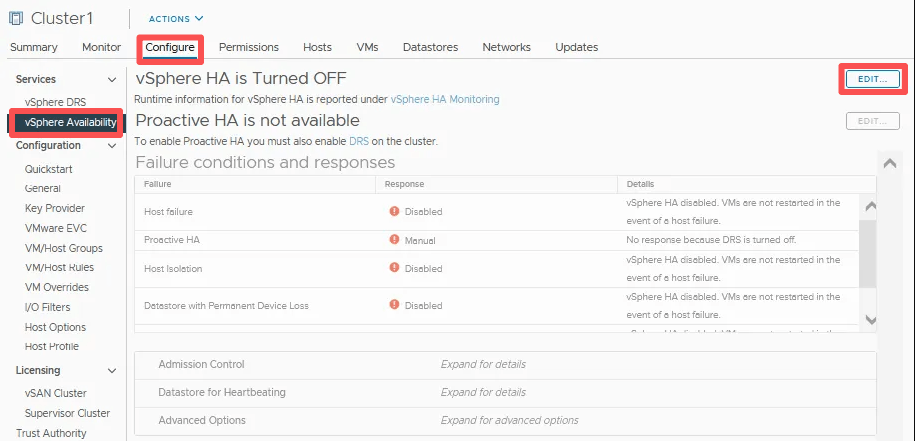The image size is (915, 441).
Task: Click Datastore with Permanent Device Loss warning icon
Action: click(x=394, y=304)
